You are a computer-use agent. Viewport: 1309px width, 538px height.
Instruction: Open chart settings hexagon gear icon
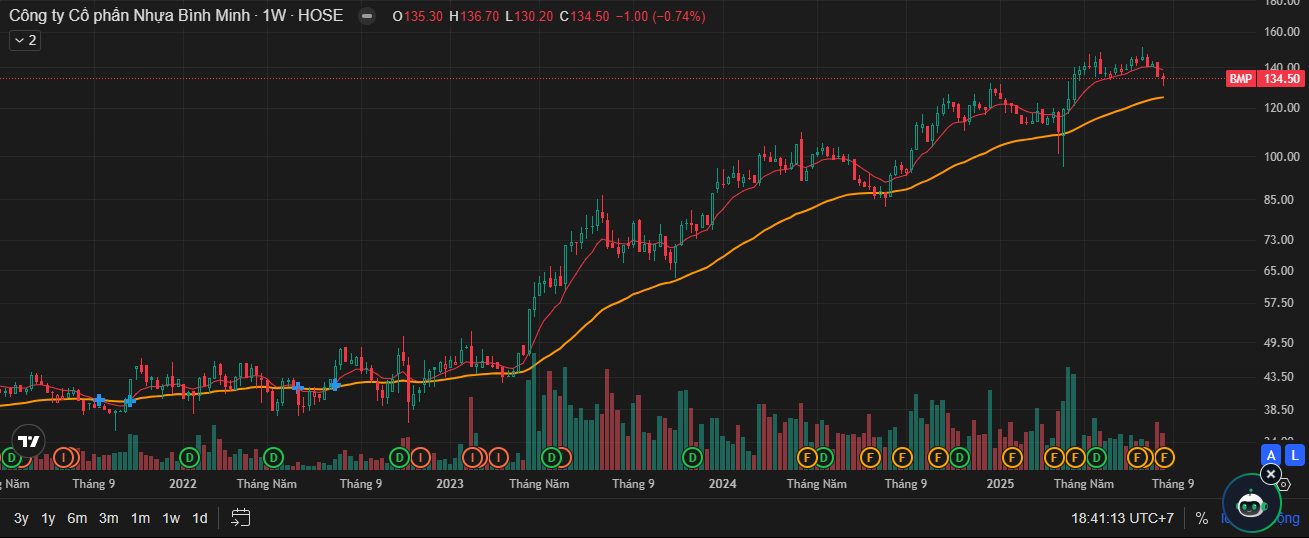[x=1284, y=484]
